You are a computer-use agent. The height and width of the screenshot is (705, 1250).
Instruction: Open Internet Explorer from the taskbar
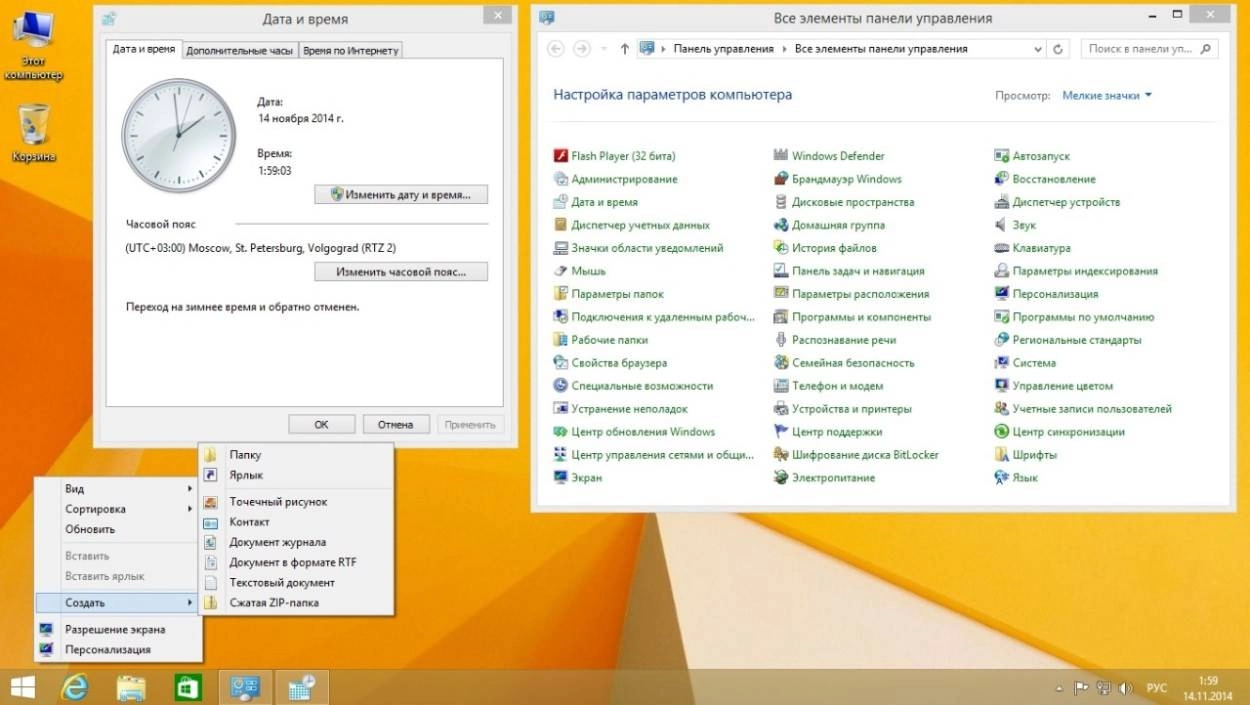pos(76,687)
